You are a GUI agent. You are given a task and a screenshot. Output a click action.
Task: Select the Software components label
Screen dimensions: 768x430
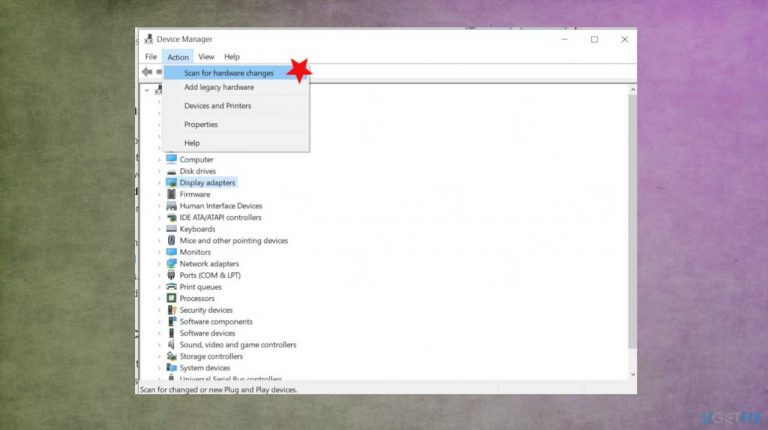pos(216,322)
